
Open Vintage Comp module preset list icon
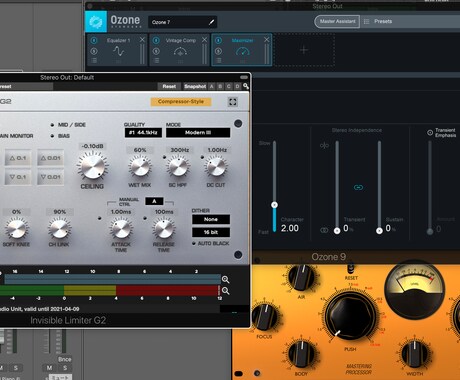pos(156,60)
